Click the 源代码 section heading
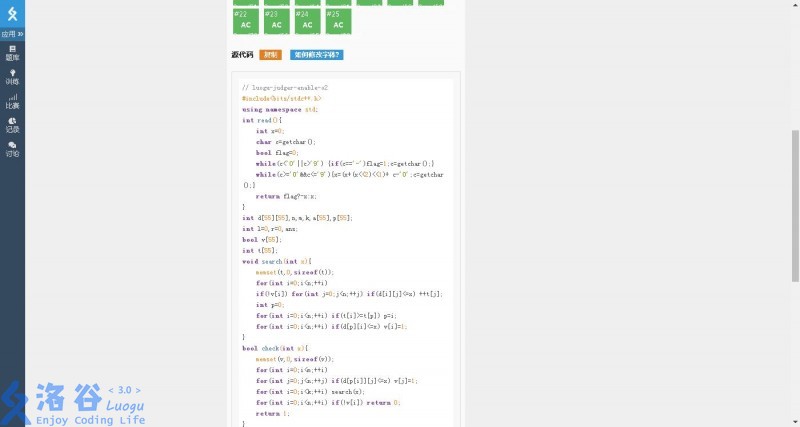 coord(242,55)
